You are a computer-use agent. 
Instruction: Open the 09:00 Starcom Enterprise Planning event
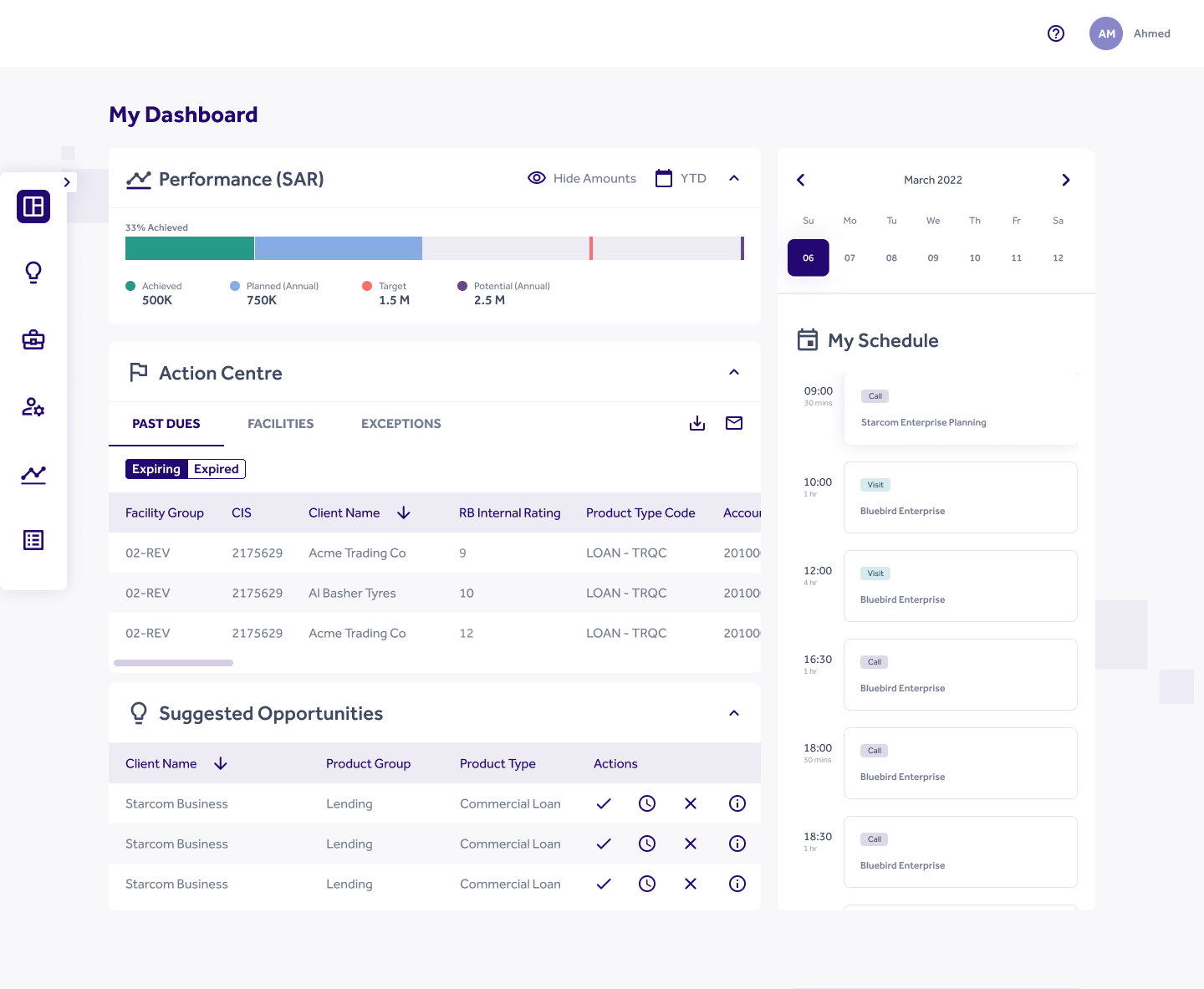pyautogui.click(x=960, y=410)
